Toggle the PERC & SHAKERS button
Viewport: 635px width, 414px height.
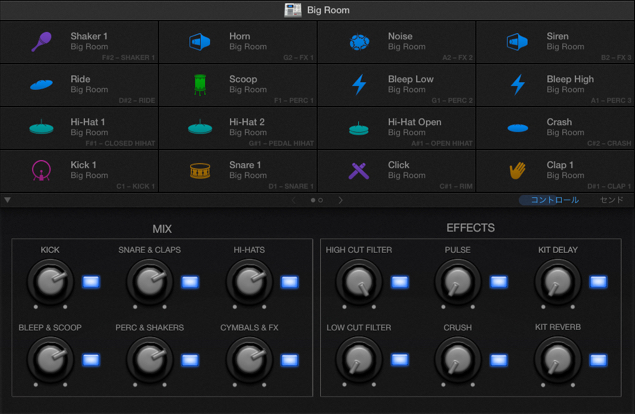pyautogui.click(x=190, y=360)
